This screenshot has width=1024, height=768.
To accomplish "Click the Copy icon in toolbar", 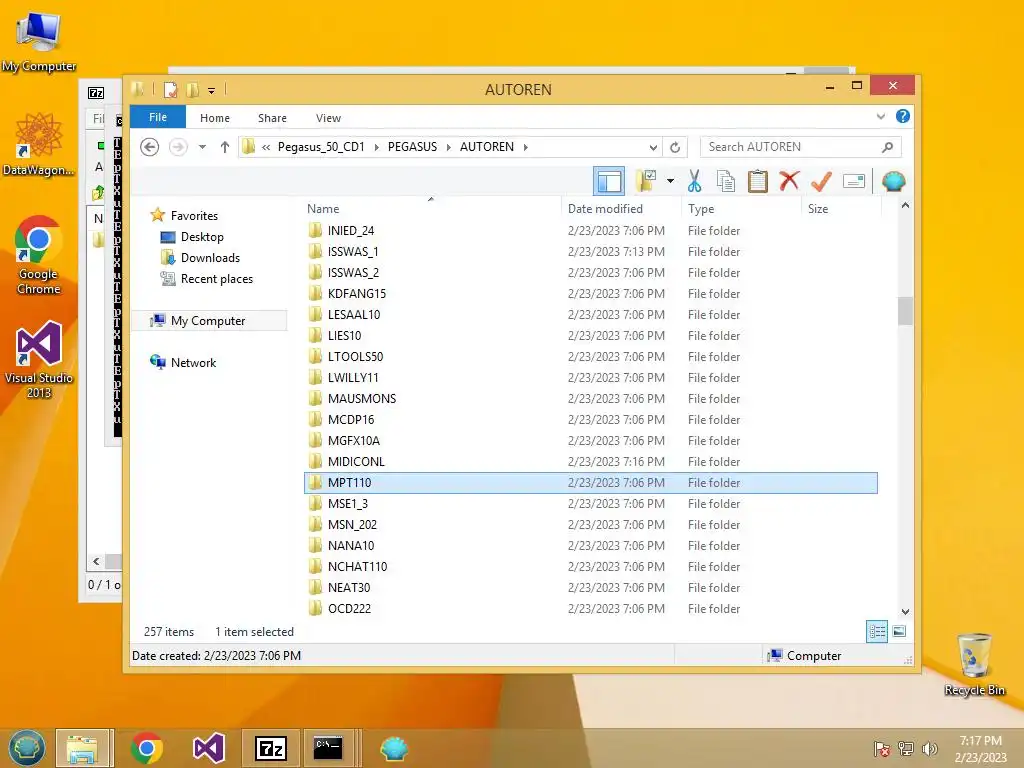I will click(x=726, y=181).
